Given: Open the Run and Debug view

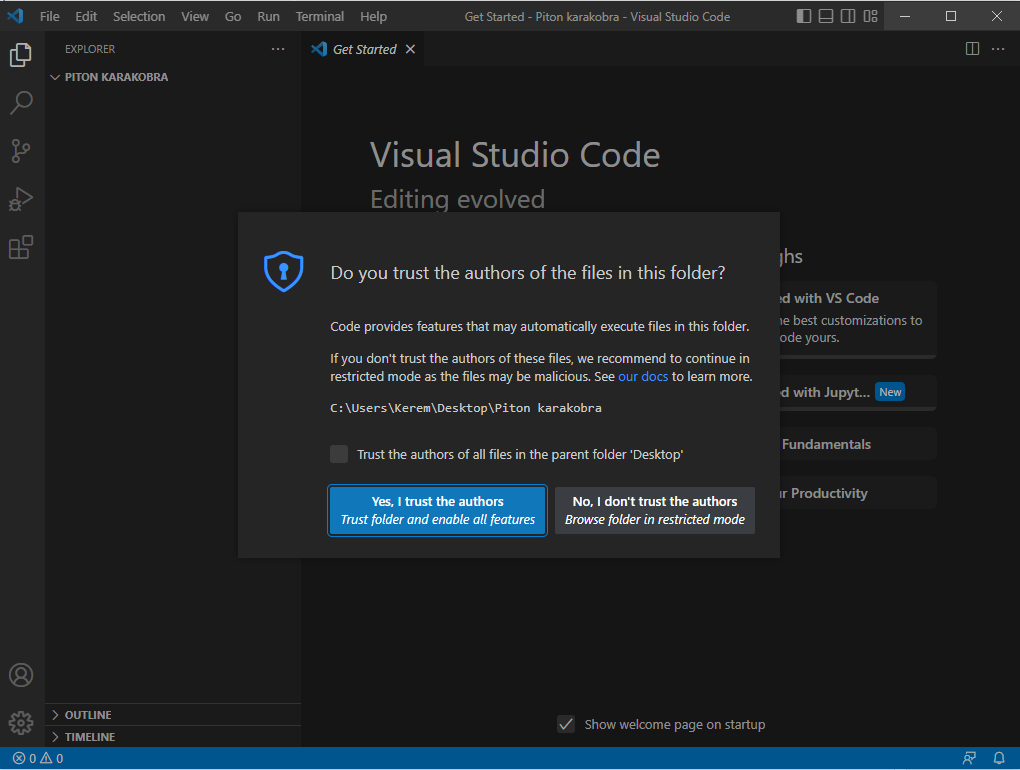Looking at the screenshot, I should coord(21,199).
